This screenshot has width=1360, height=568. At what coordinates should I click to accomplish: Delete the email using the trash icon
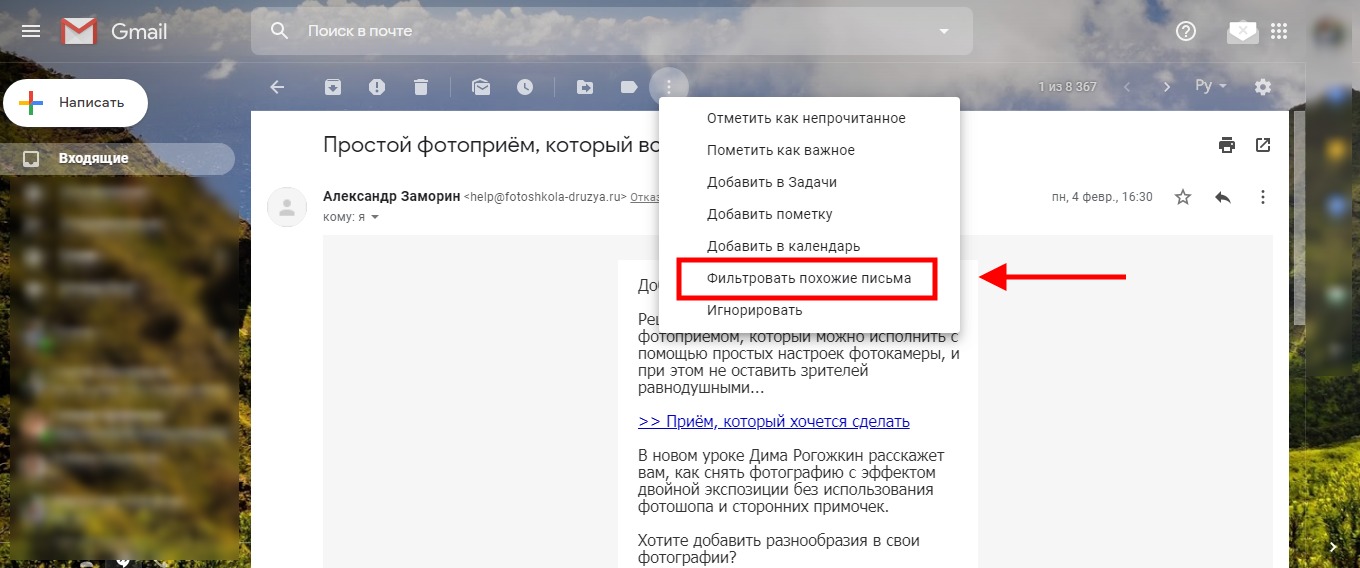421,87
